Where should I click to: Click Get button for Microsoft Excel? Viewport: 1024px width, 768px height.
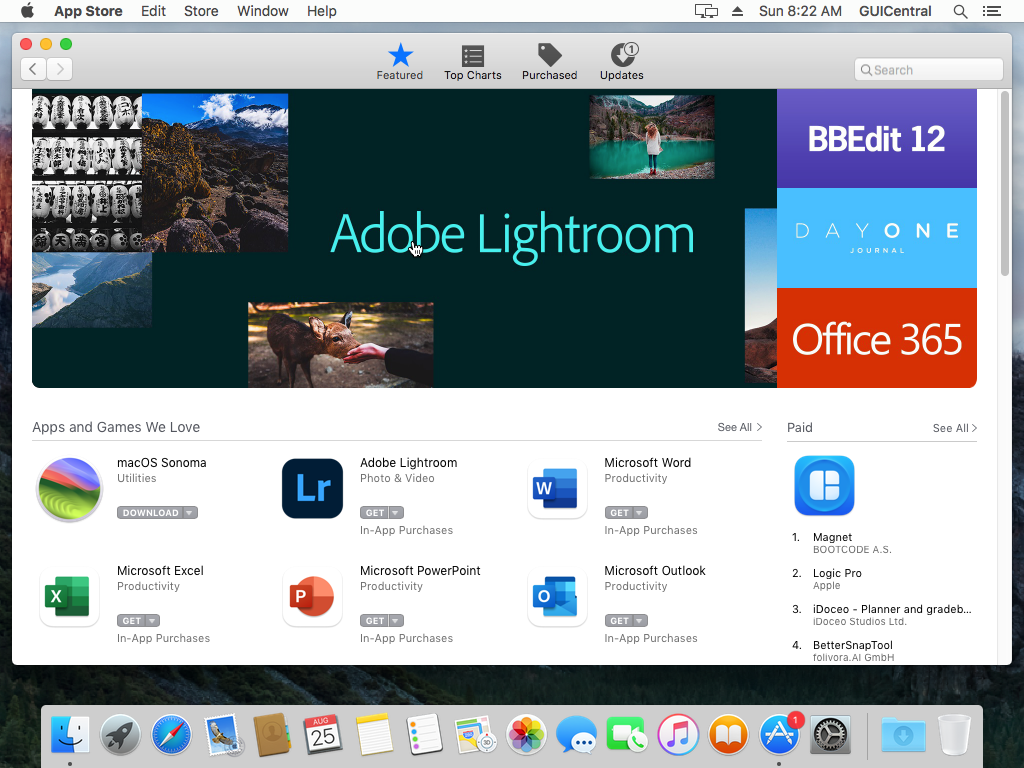(131, 620)
